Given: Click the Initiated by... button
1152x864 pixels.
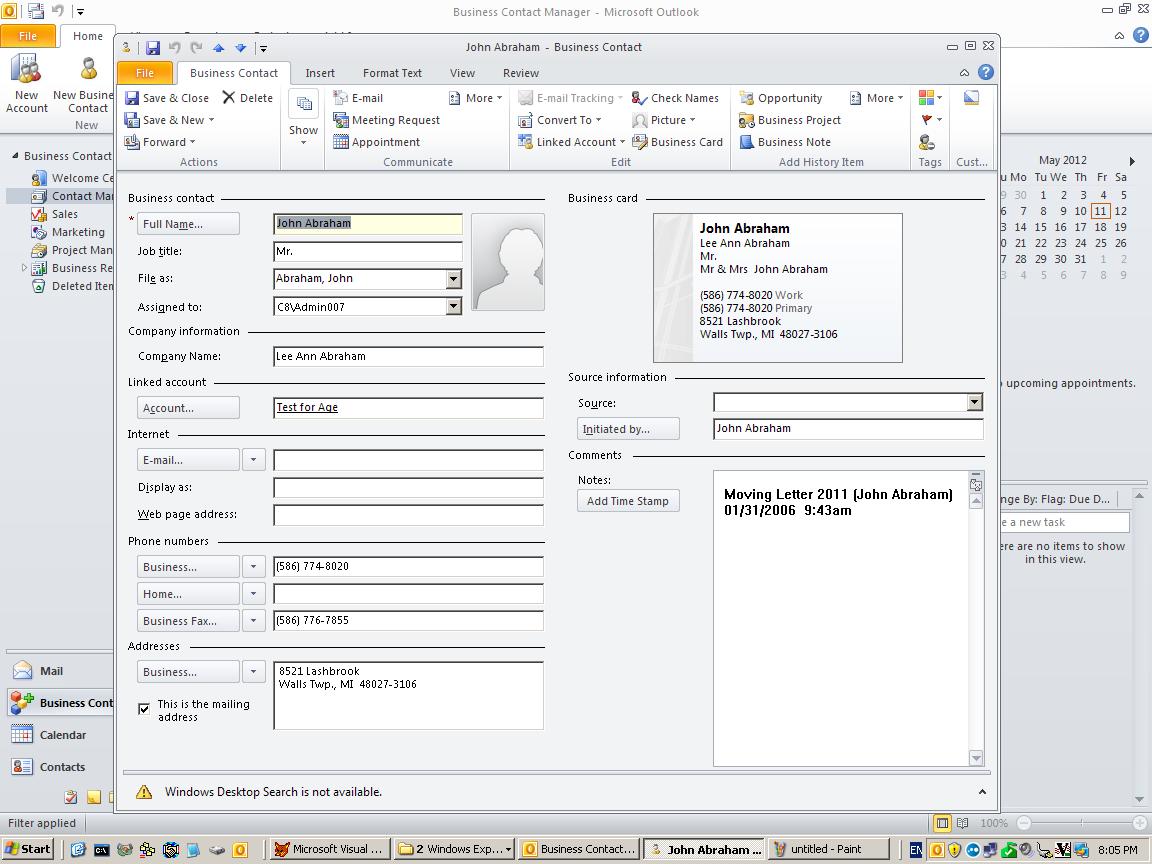Looking at the screenshot, I should coord(628,429).
